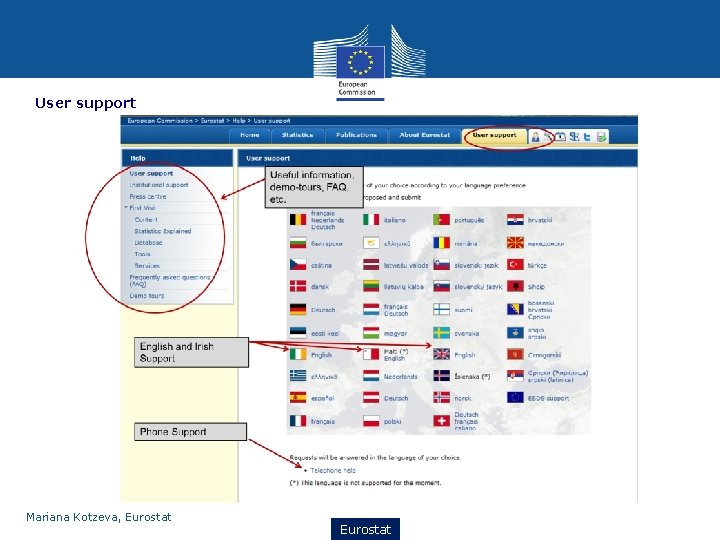Click the Nederlands link beside Netherlands flag
The width and height of the screenshot is (720, 540).
coord(400,377)
